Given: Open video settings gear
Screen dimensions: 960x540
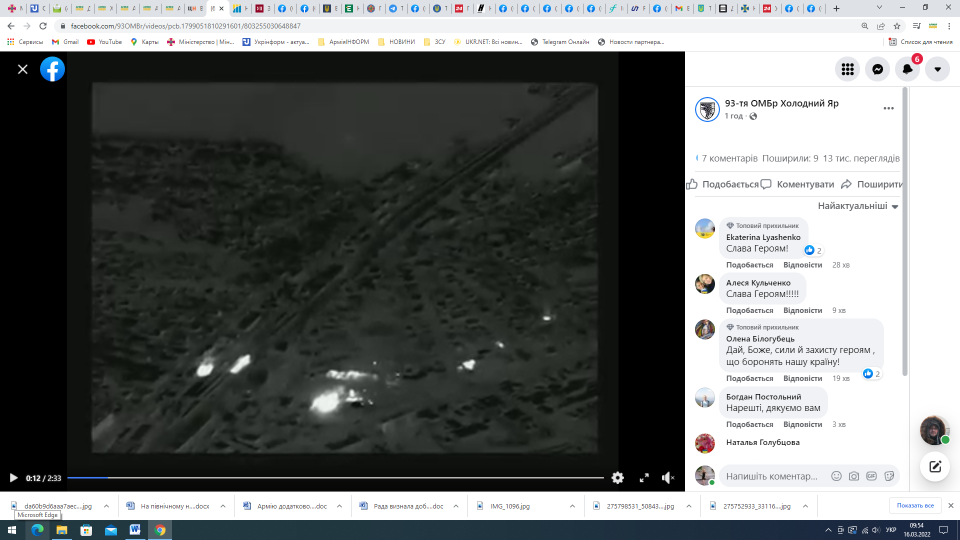Looking at the screenshot, I should tap(617, 478).
